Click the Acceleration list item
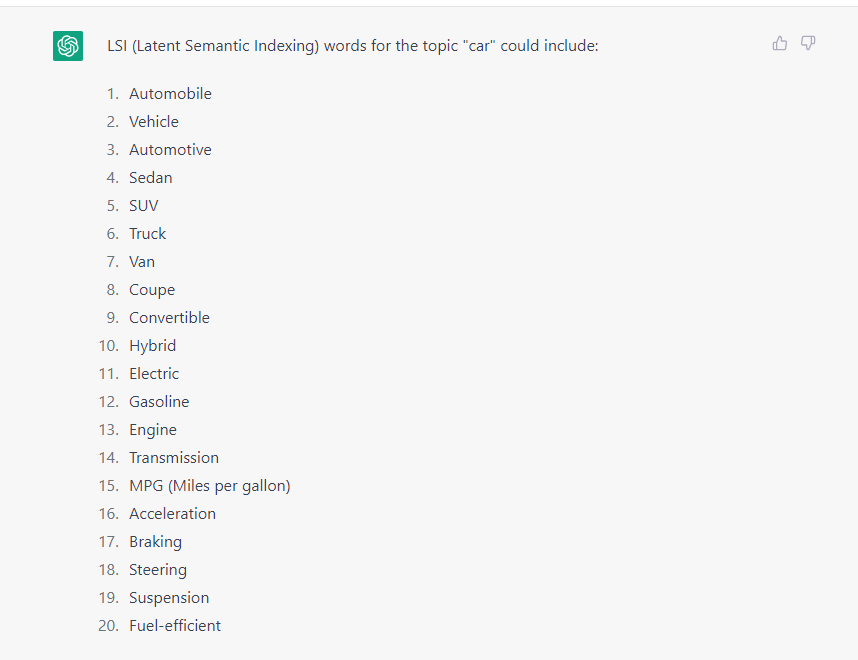This screenshot has width=858, height=660. pos(172,514)
